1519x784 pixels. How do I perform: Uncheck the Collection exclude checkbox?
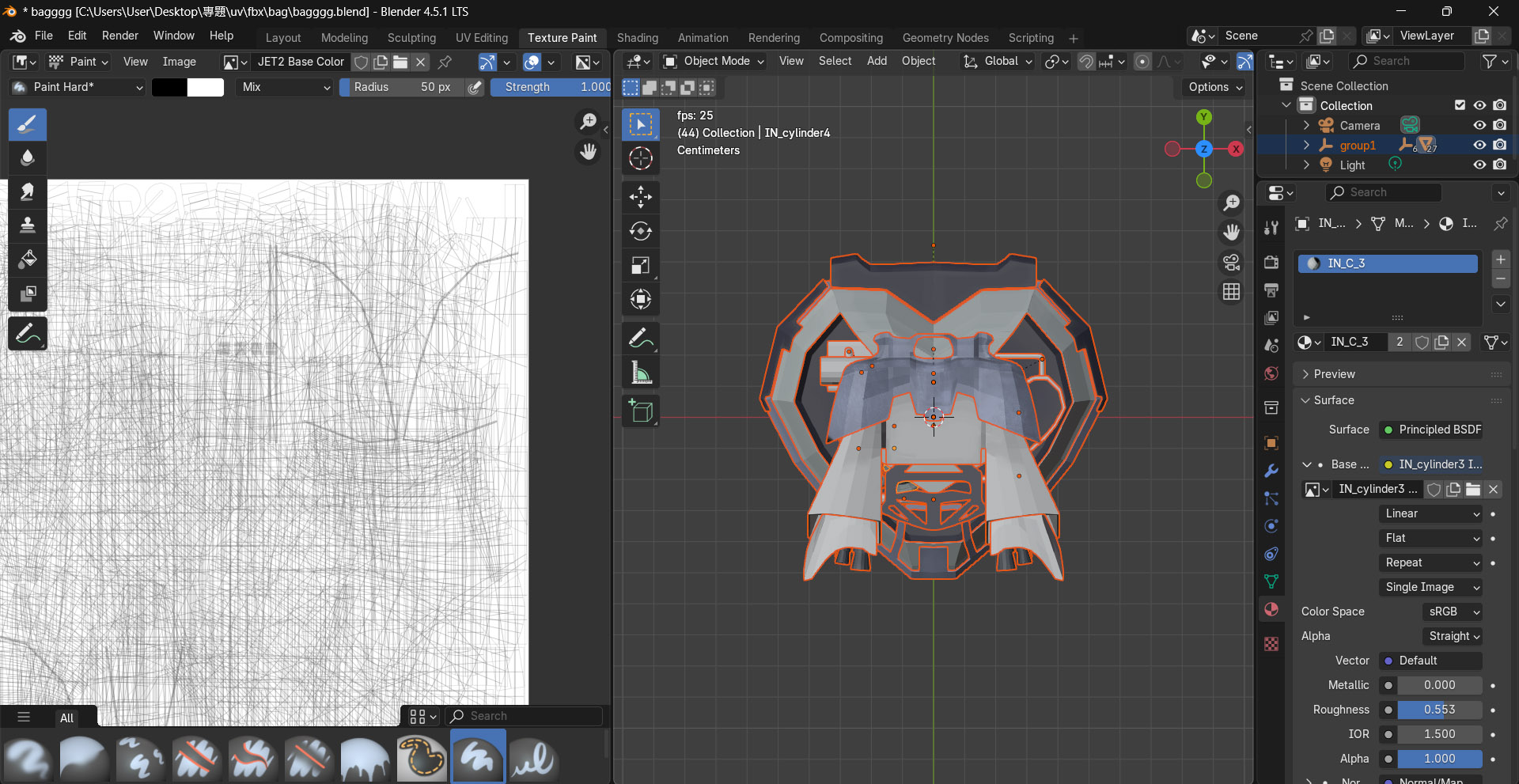tap(1460, 105)
